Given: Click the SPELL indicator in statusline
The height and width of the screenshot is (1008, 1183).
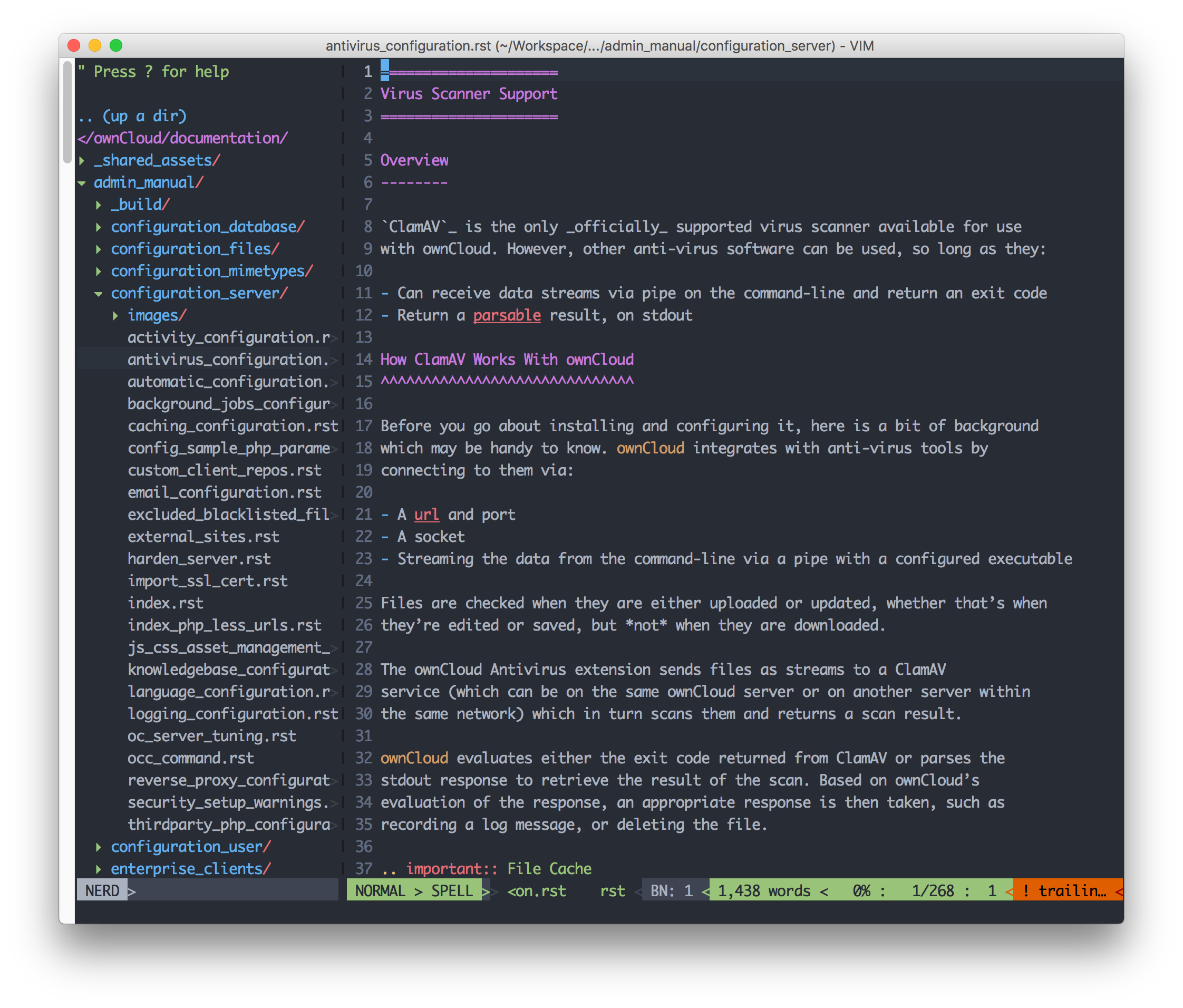Looking at the screenshot, I should (x=452, y=891).
